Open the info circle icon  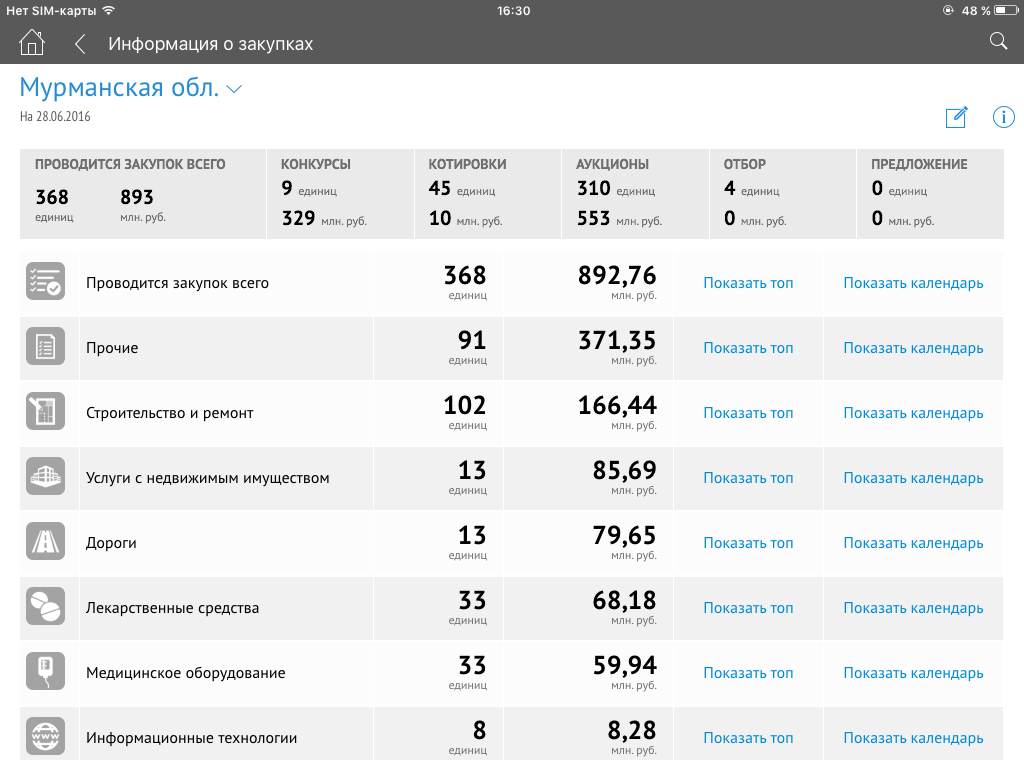tap(1003, 117)
